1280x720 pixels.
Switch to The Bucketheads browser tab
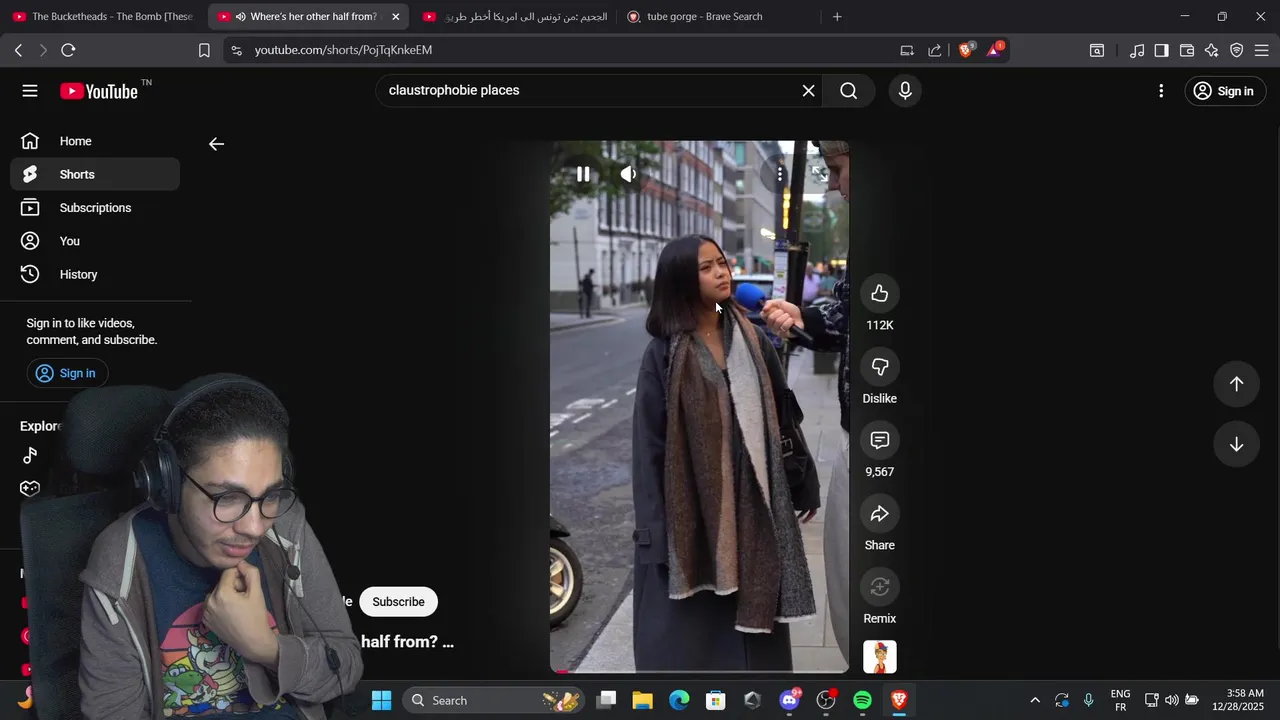(x=103, y=17)
